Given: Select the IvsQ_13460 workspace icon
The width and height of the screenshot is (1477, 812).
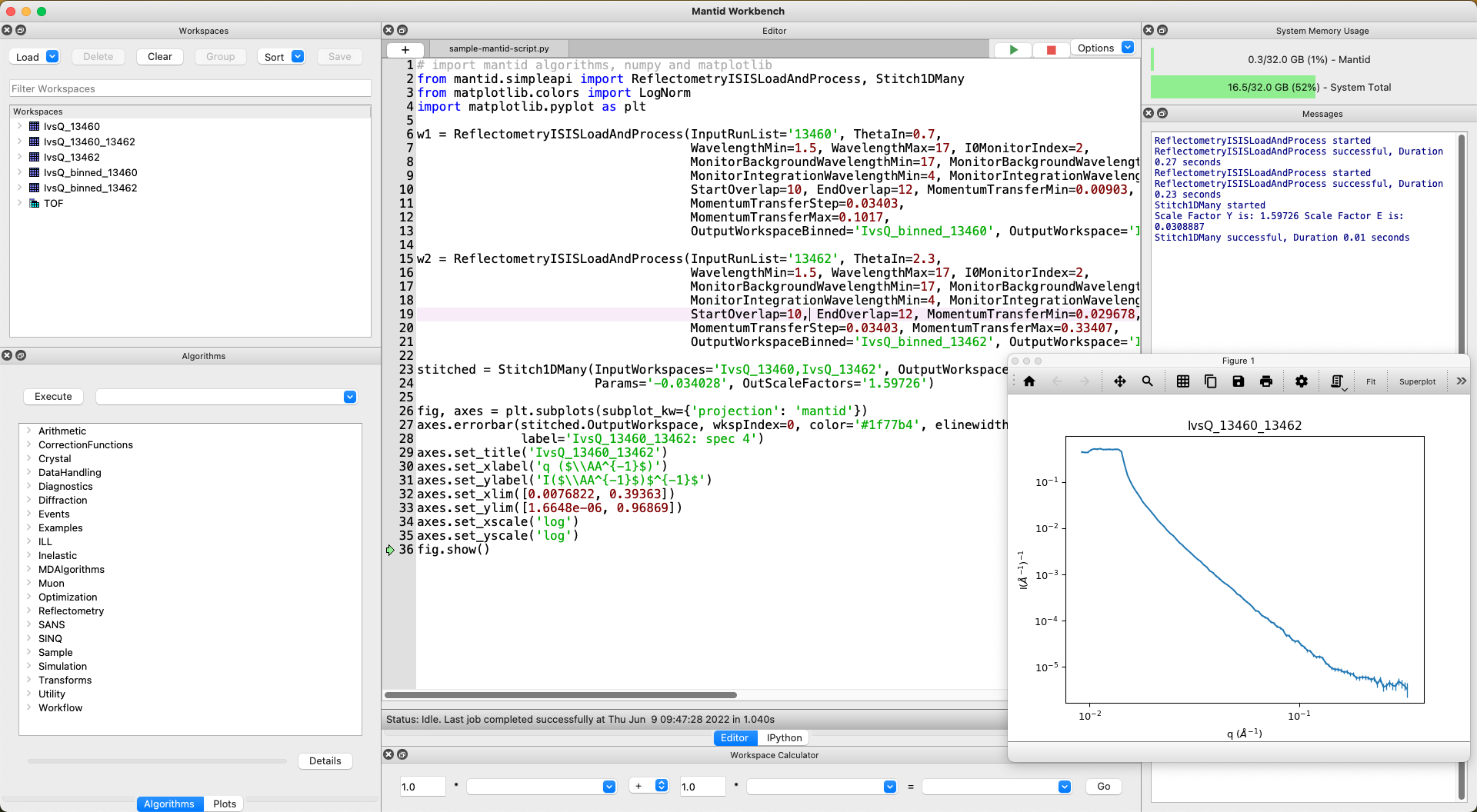Looking at the screenshot, I should tap(34, 126).
